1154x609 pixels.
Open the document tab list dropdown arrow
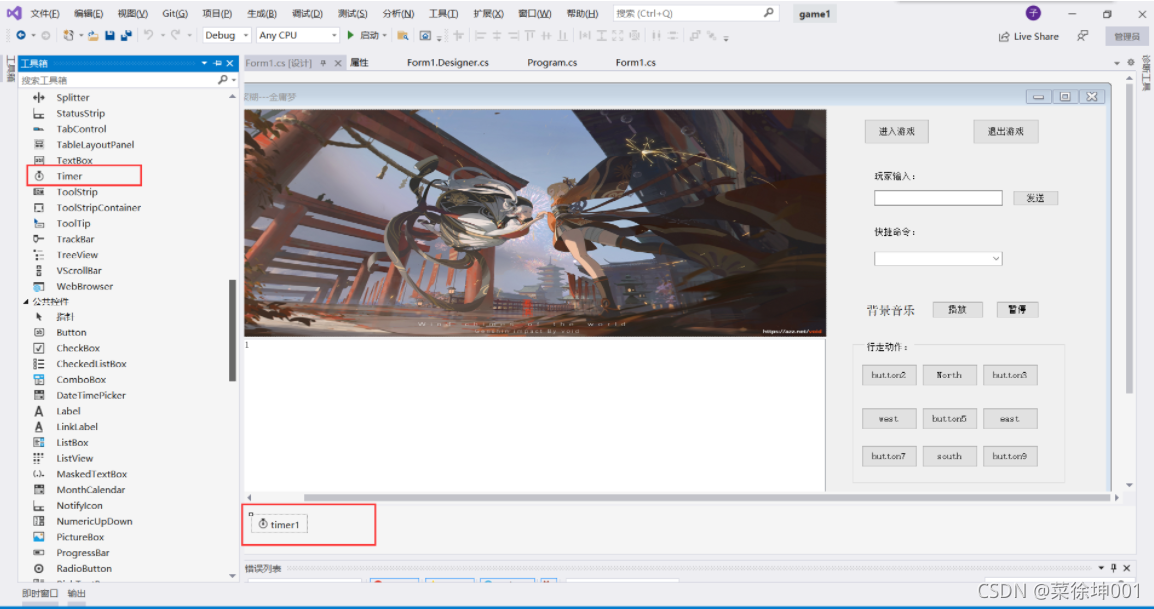1116,63
